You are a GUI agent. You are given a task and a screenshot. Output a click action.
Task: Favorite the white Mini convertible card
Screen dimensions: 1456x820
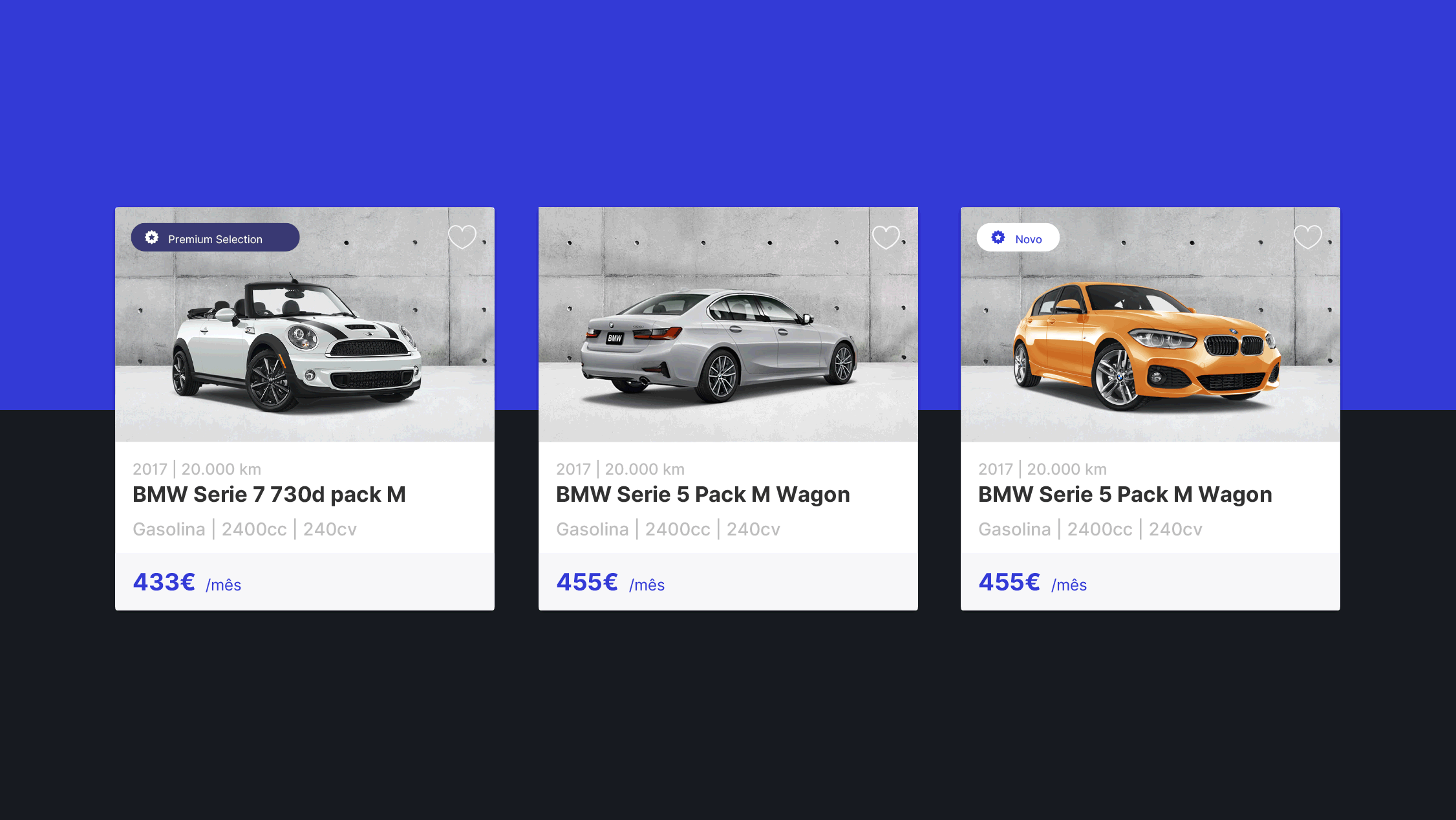pos(462,237)
